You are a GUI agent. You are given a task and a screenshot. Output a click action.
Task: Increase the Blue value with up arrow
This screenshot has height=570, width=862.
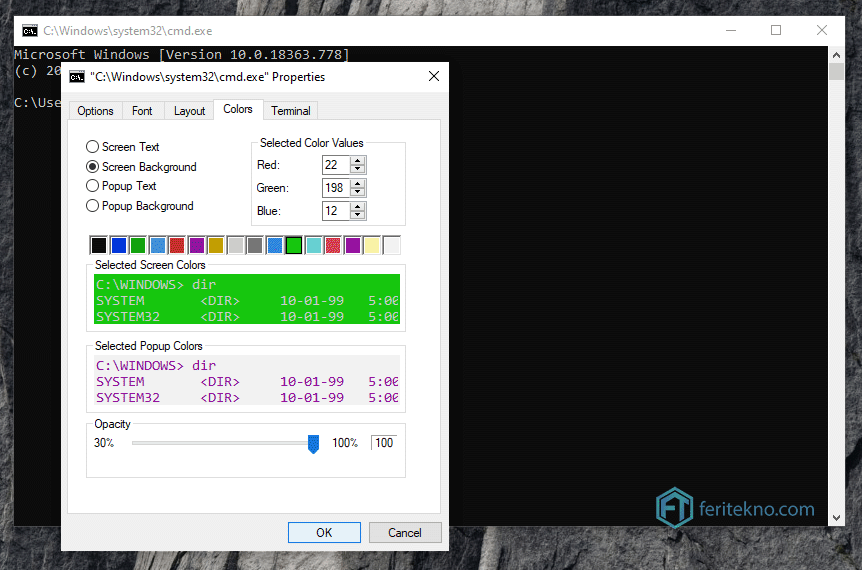pyautogui.click(x=358, y=207)
